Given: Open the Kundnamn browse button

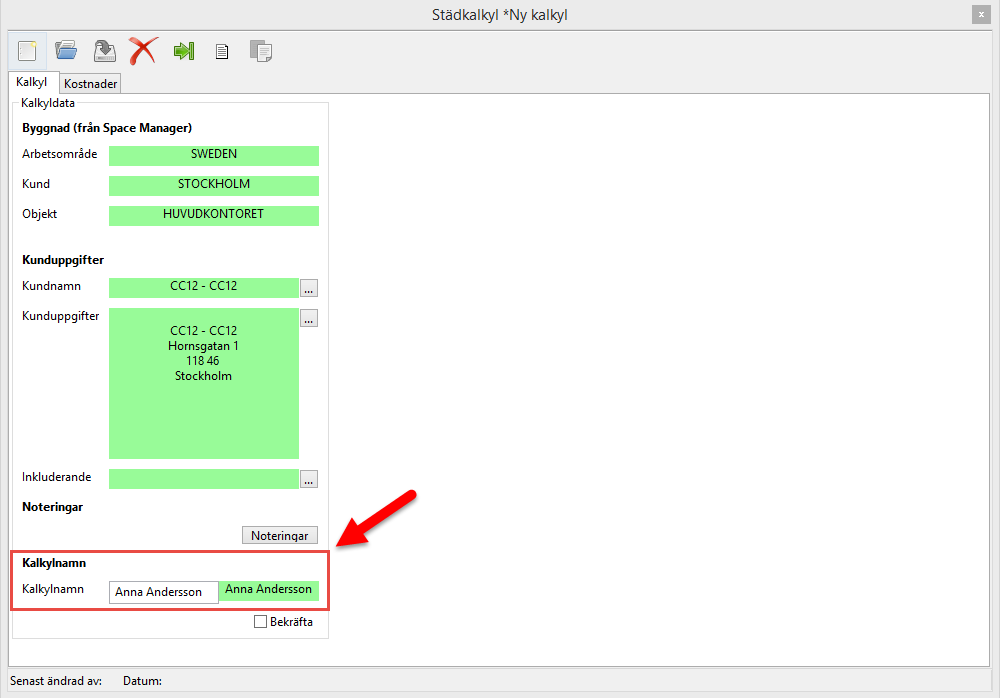Looking at the screenshot, I should point(309,288).
